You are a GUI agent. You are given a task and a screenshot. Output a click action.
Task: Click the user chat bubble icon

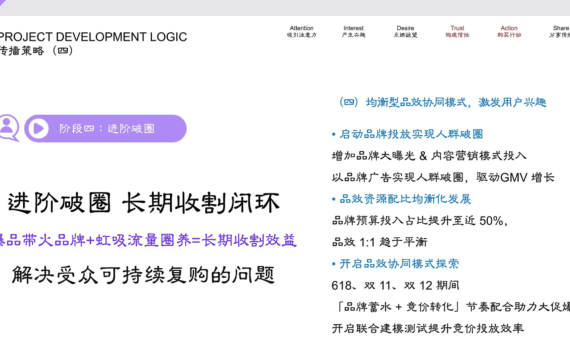tap(9, 128)
